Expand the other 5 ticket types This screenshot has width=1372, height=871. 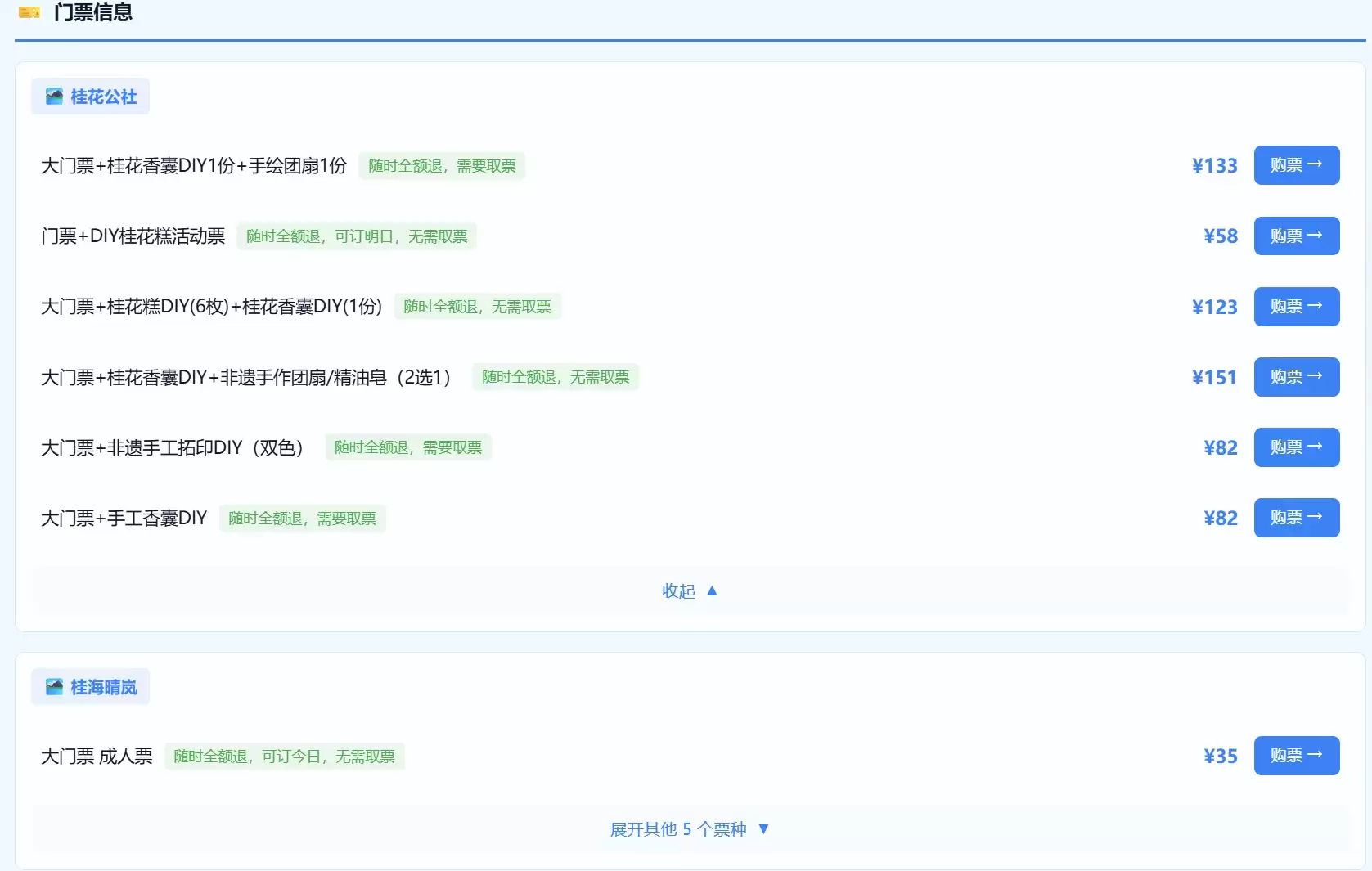pyautogui.click(x=689, y=829)
